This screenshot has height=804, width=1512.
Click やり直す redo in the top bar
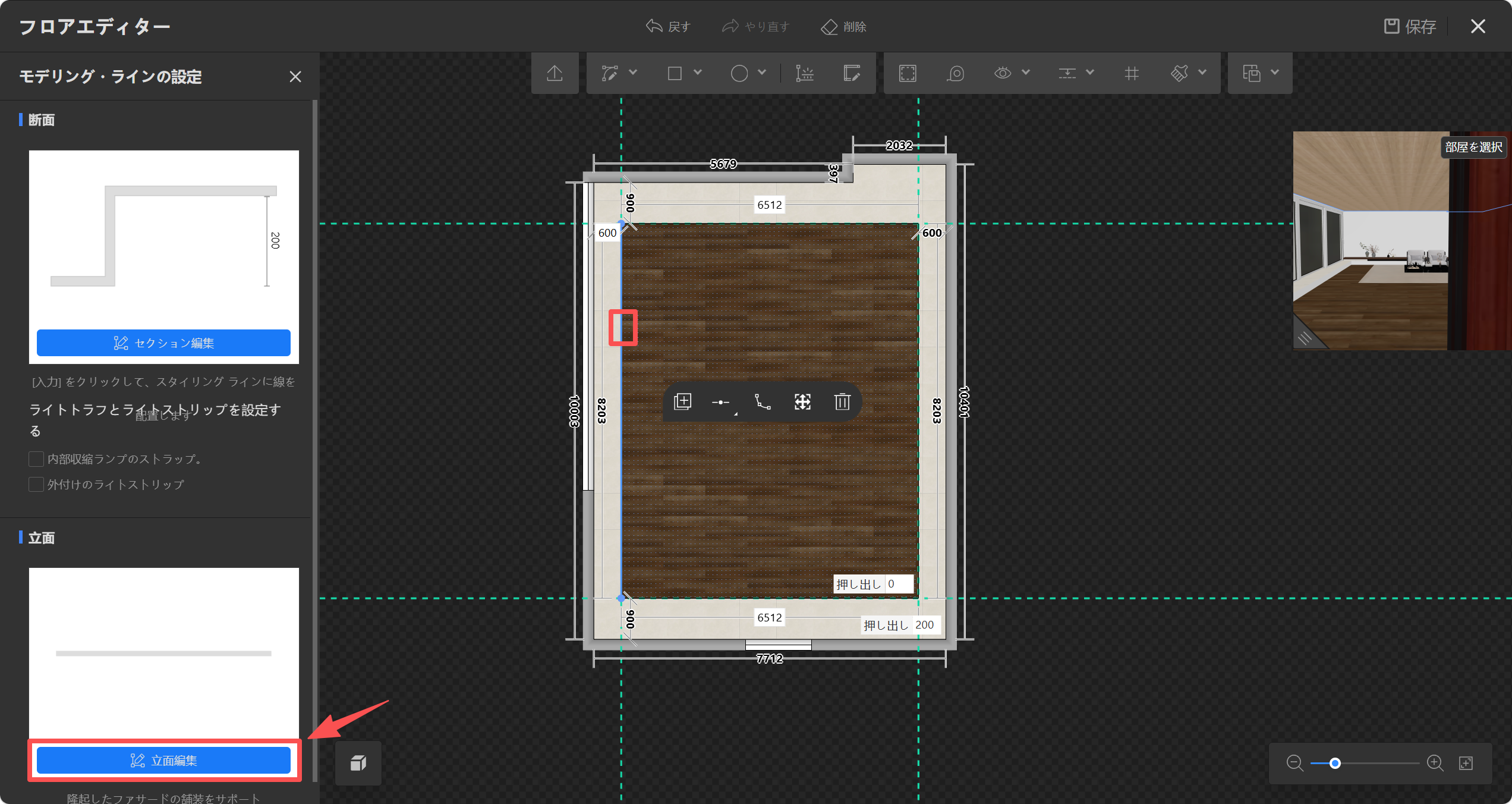point(755,27)
